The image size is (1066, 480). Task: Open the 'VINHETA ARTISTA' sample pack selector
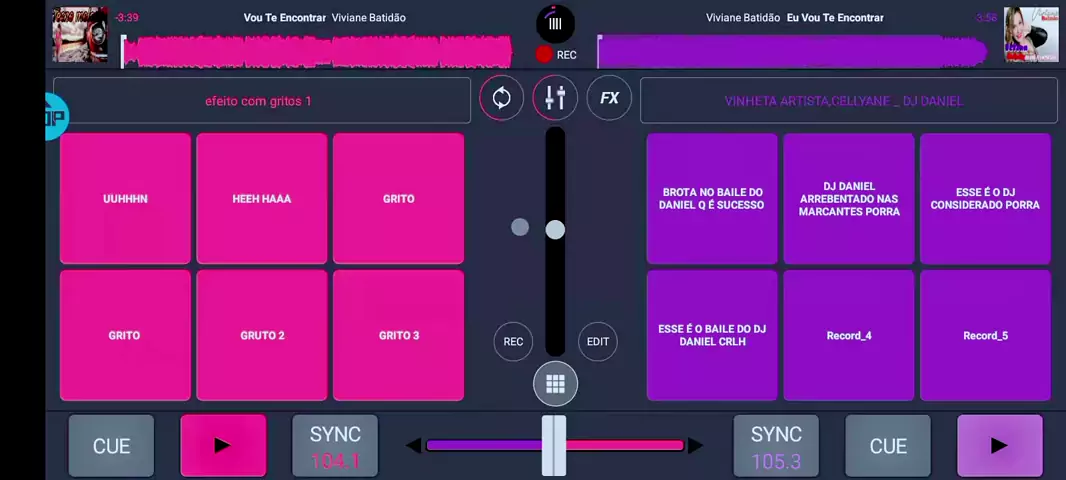click(848, 101)
